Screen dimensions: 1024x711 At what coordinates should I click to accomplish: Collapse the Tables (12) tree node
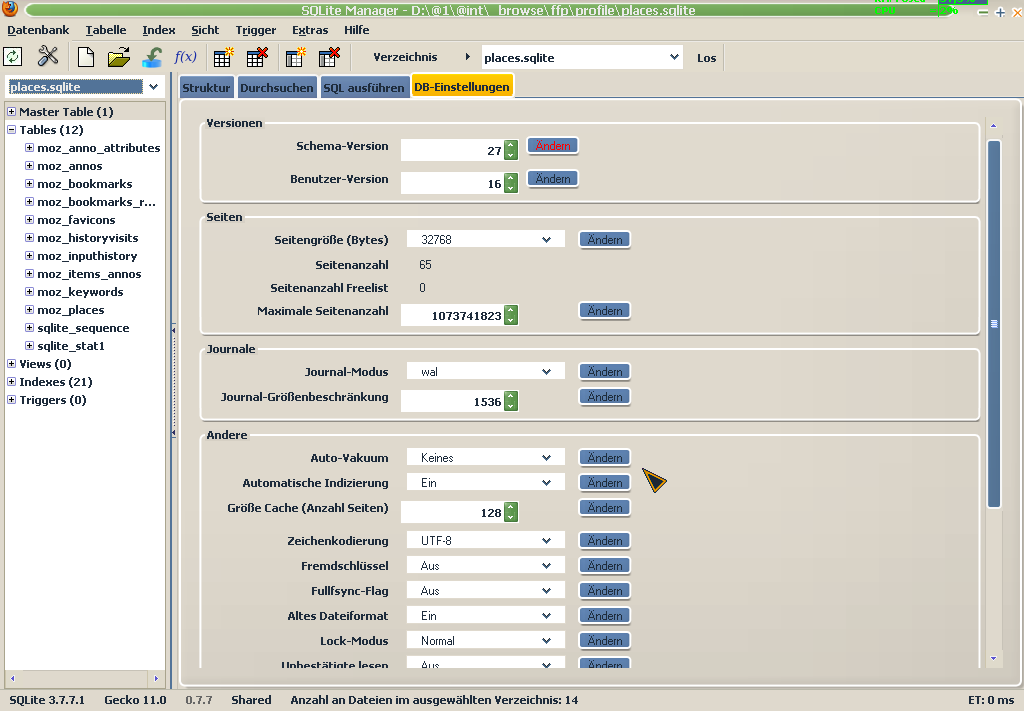[11, 130]
